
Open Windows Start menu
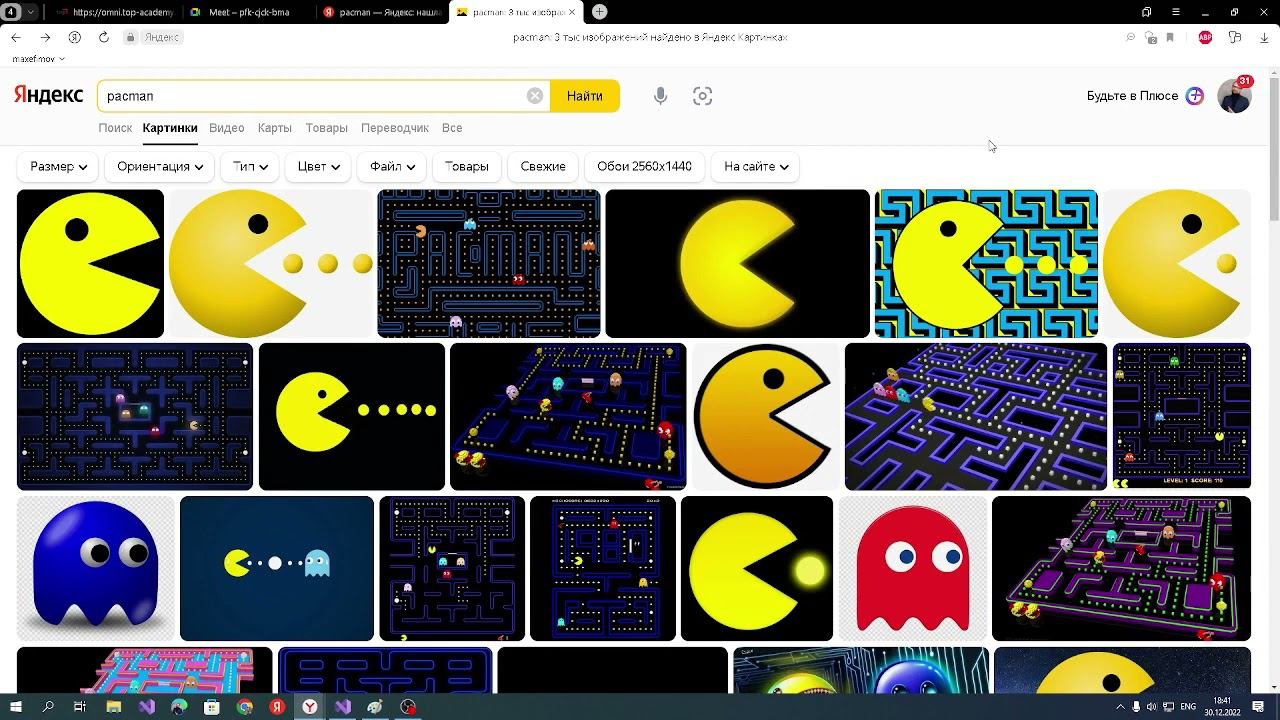tap(16, 707)
